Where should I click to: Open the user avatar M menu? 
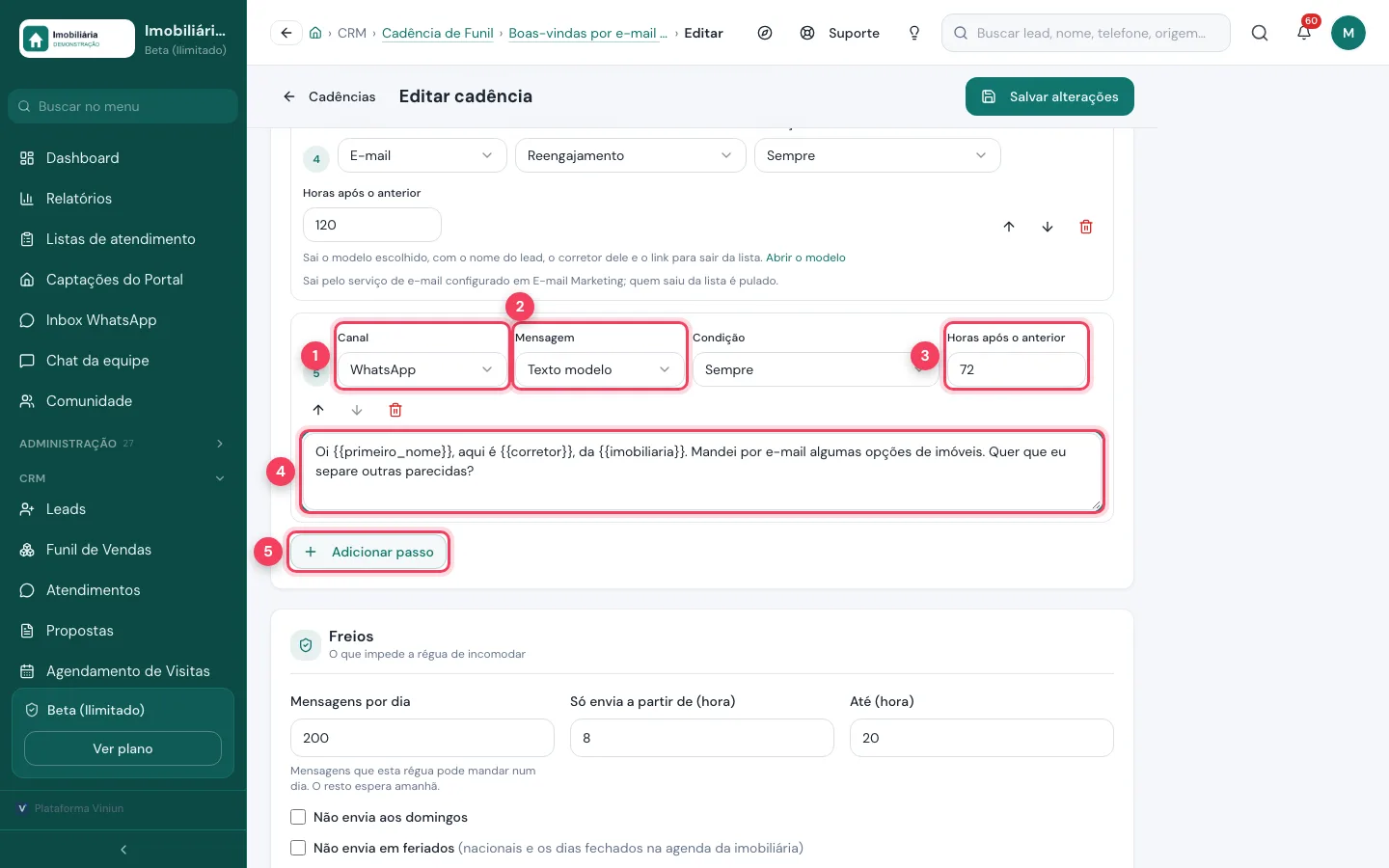[1348, 33]
